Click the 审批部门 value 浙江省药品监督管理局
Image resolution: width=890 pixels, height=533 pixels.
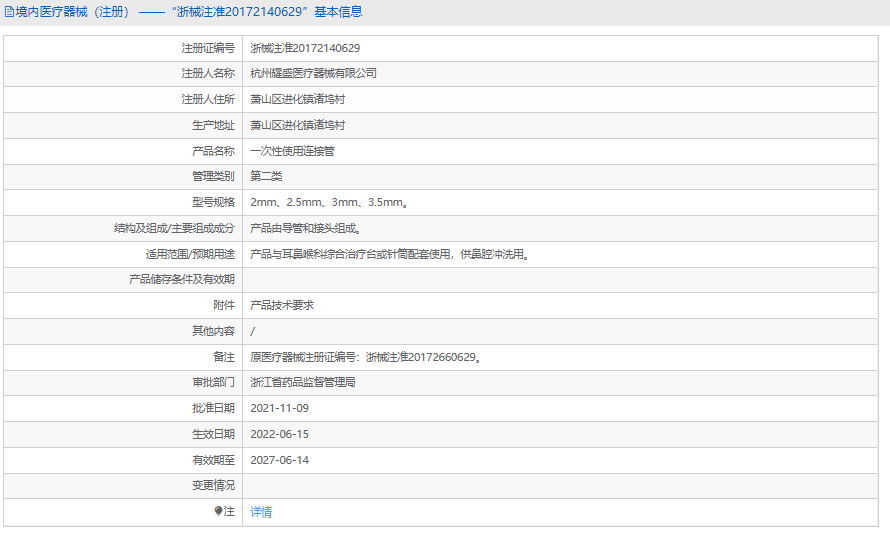(303, 383)
